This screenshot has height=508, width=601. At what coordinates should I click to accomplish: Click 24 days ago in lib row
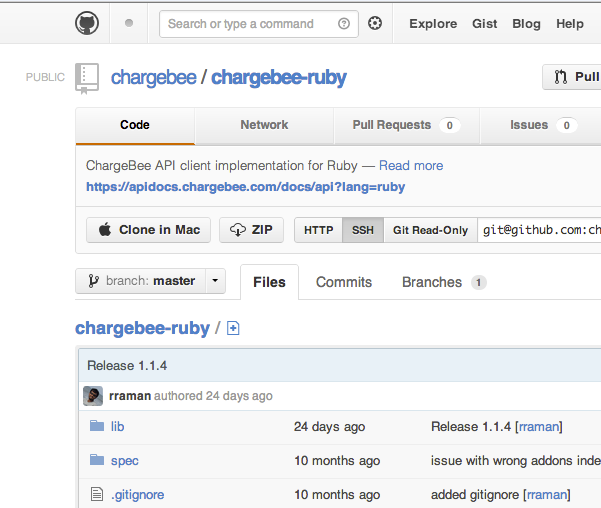coord(329,427)
